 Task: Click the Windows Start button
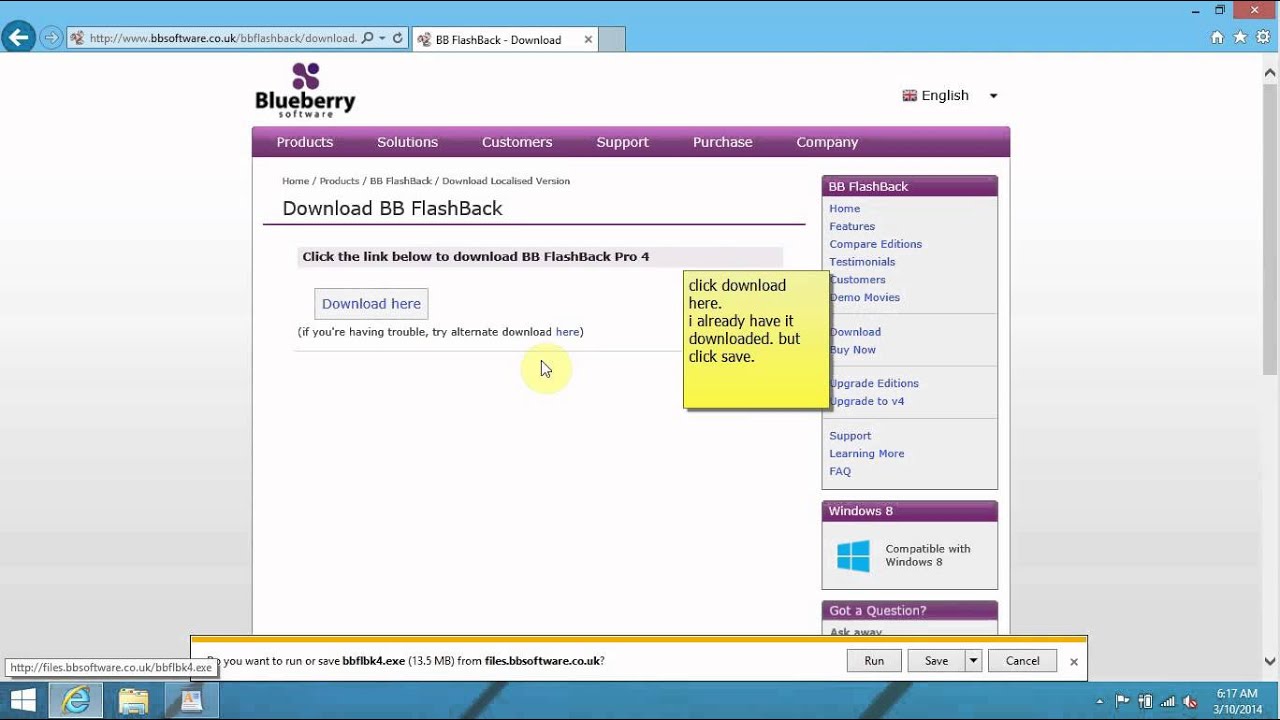pyautogui.click(x=23, y=700)
